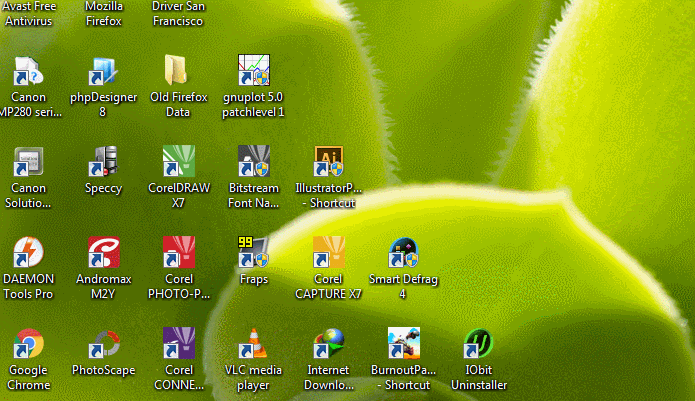Select the VLC media player icon

254,343
